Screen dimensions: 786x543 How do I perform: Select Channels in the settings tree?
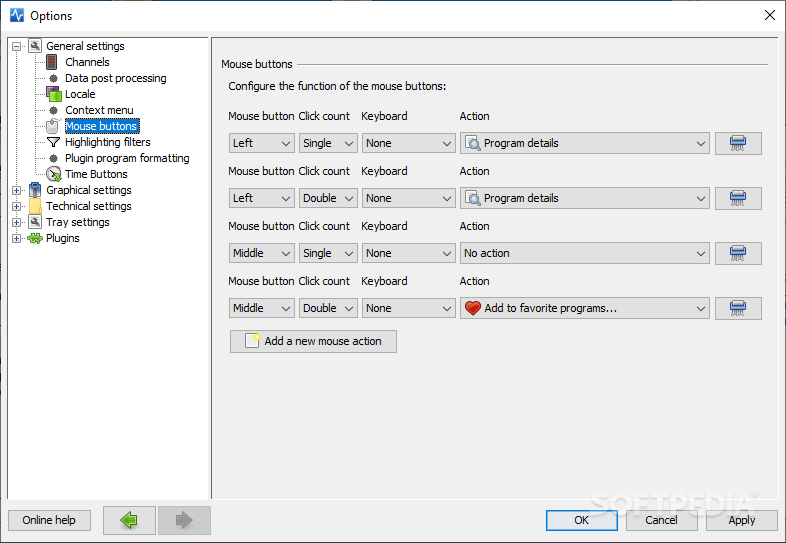coord(87,62)
